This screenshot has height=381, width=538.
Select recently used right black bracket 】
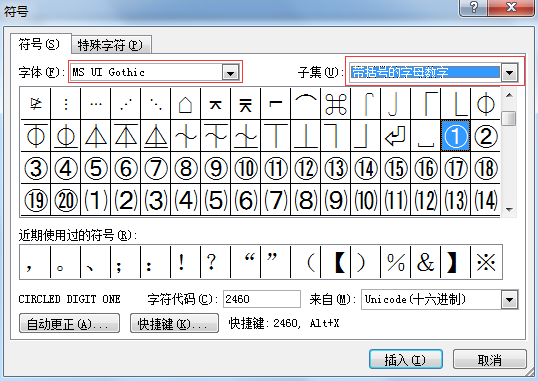click(x=455, y=262)
